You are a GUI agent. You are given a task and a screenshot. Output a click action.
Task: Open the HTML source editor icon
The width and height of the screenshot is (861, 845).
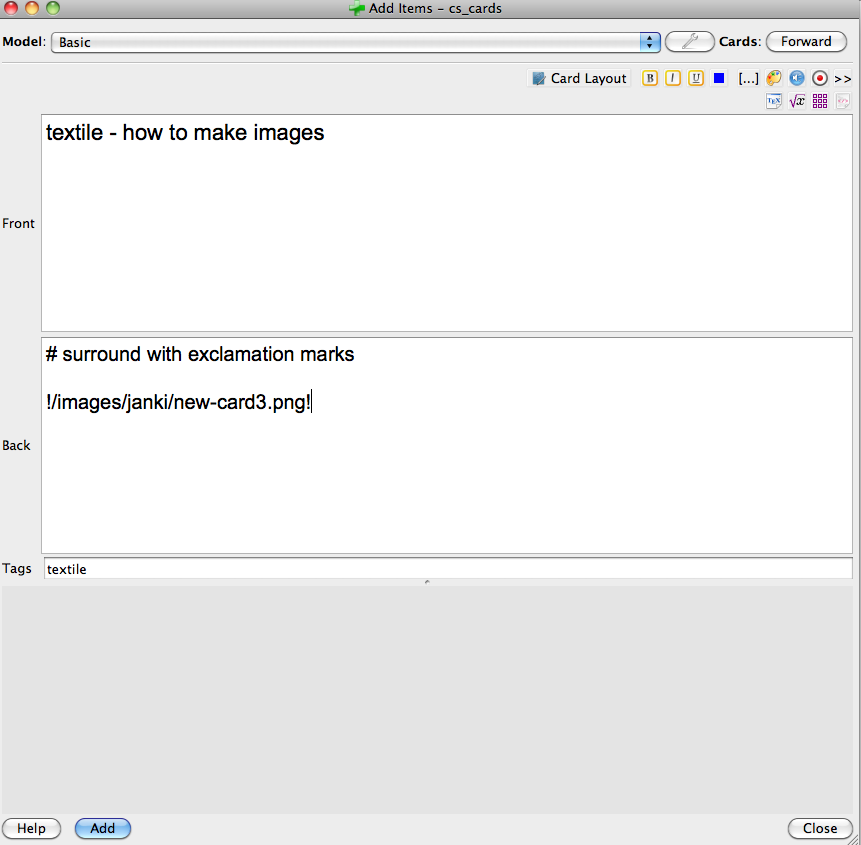pos(843,101)
